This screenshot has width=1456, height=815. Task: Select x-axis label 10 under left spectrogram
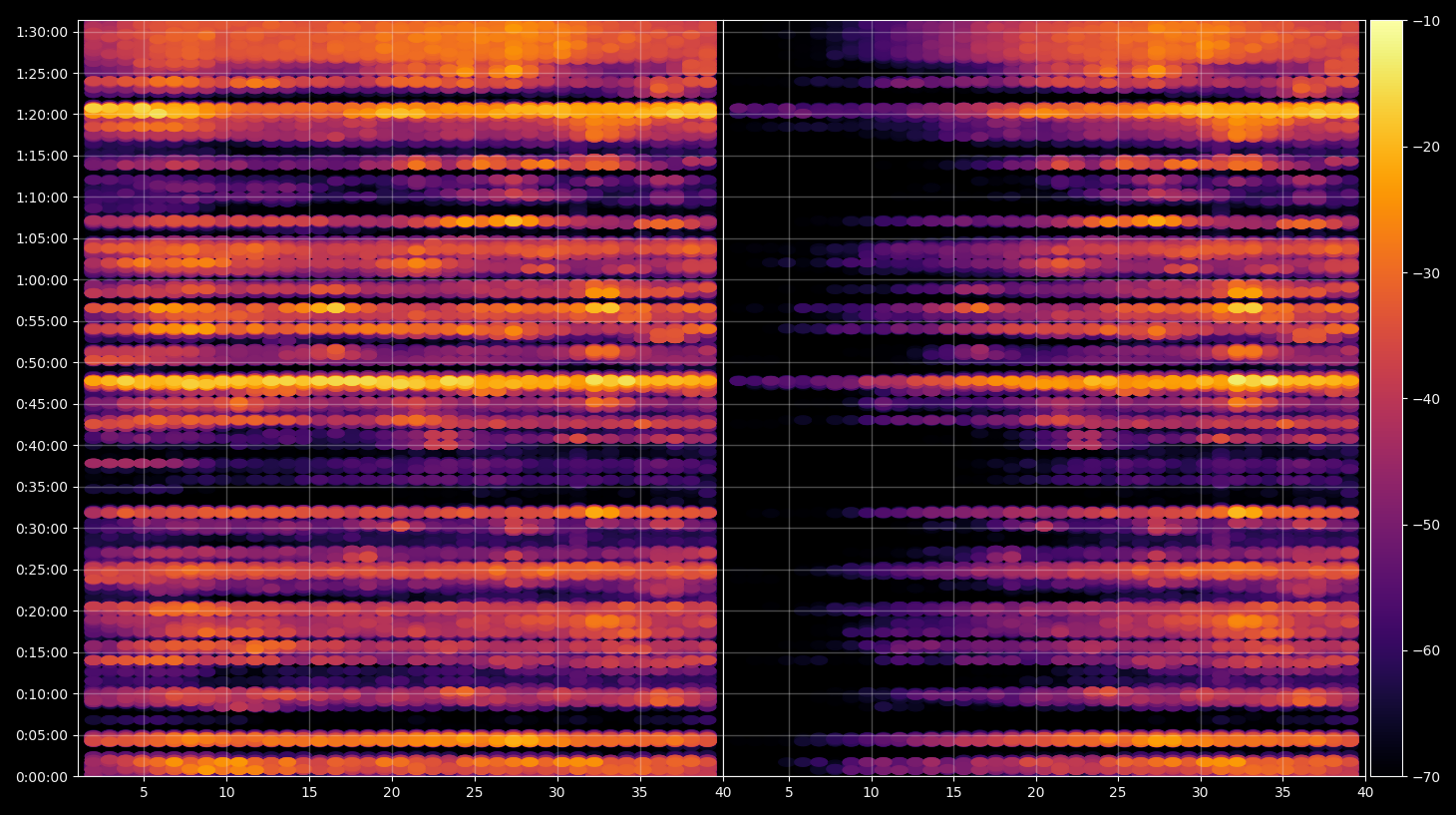point(226,793)
